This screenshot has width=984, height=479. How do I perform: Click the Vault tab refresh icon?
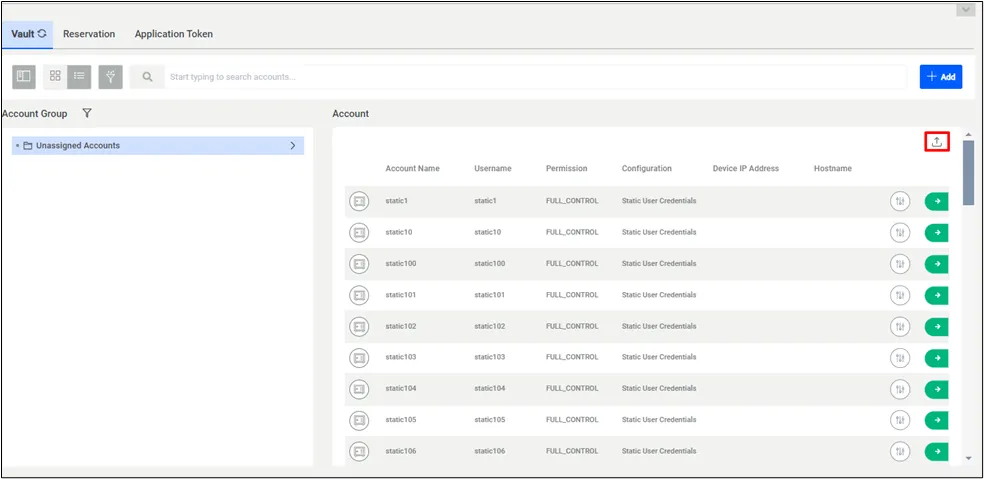42,34
